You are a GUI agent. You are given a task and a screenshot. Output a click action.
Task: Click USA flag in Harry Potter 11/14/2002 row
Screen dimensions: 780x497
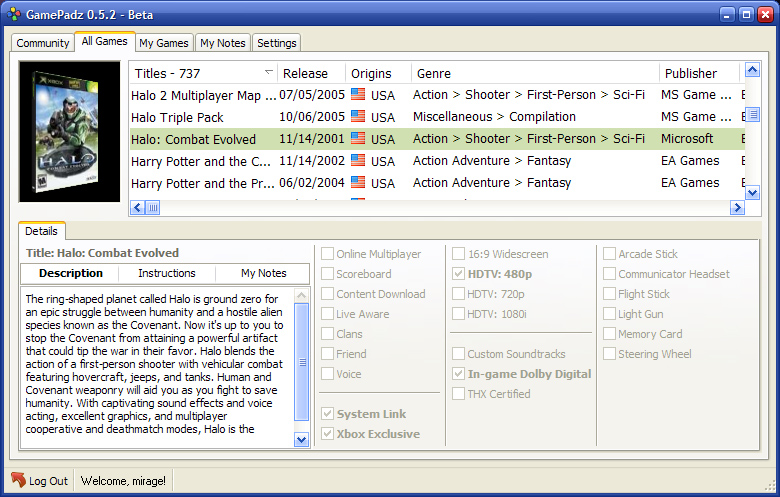tap(358, 160)
